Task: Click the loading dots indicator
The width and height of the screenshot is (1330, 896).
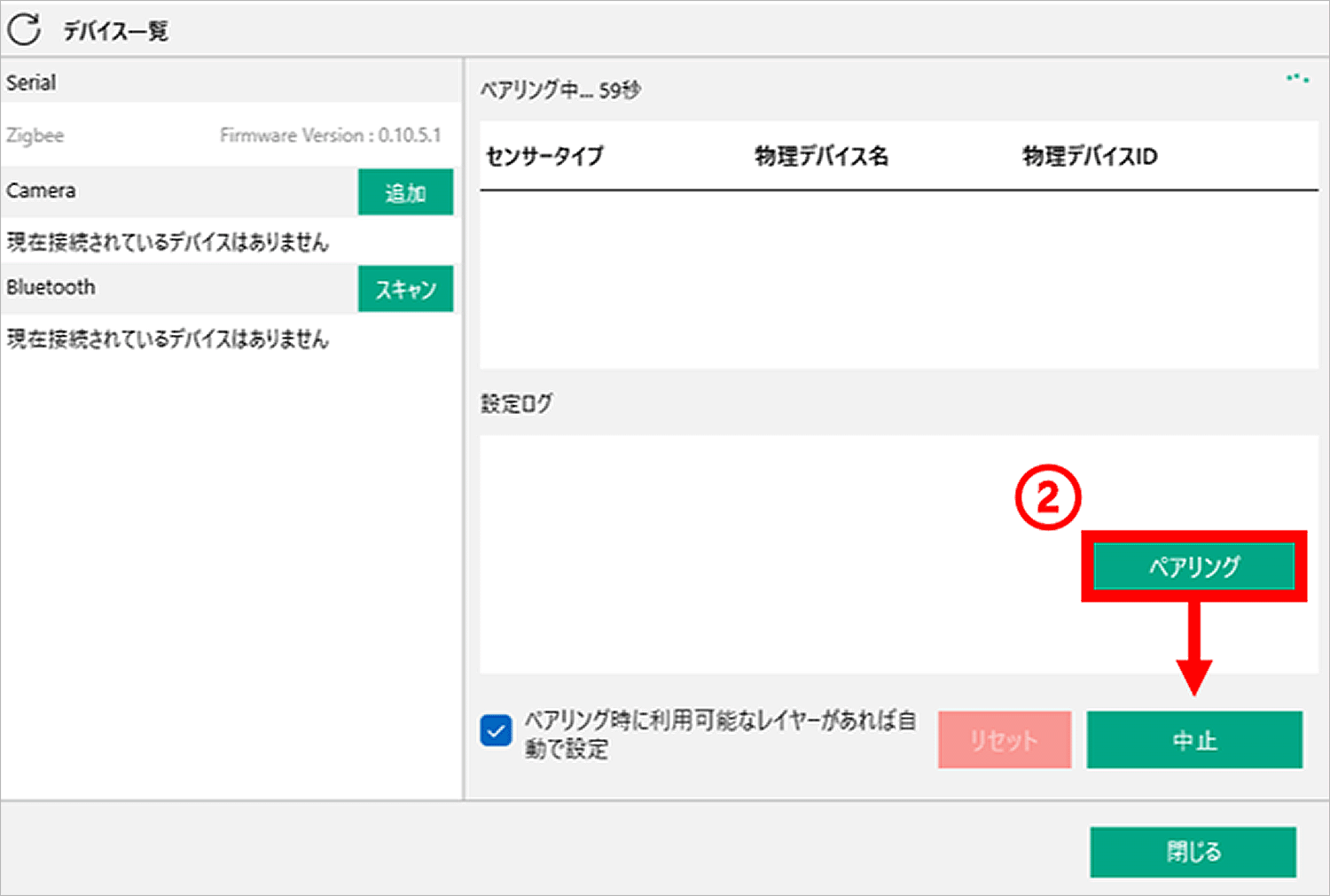Action: (1298, 78)
